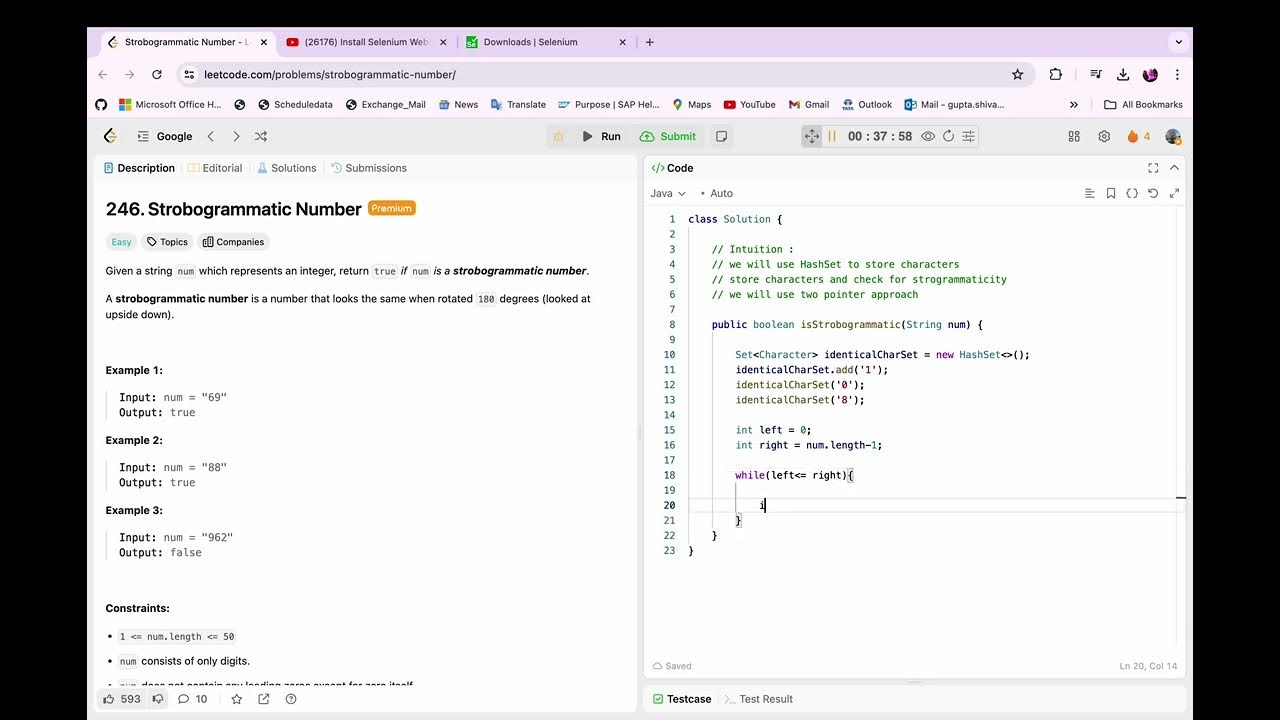This screenshot has width=1280, height=720.
Task: Format the code with the braces icon
Action: 1132,193
